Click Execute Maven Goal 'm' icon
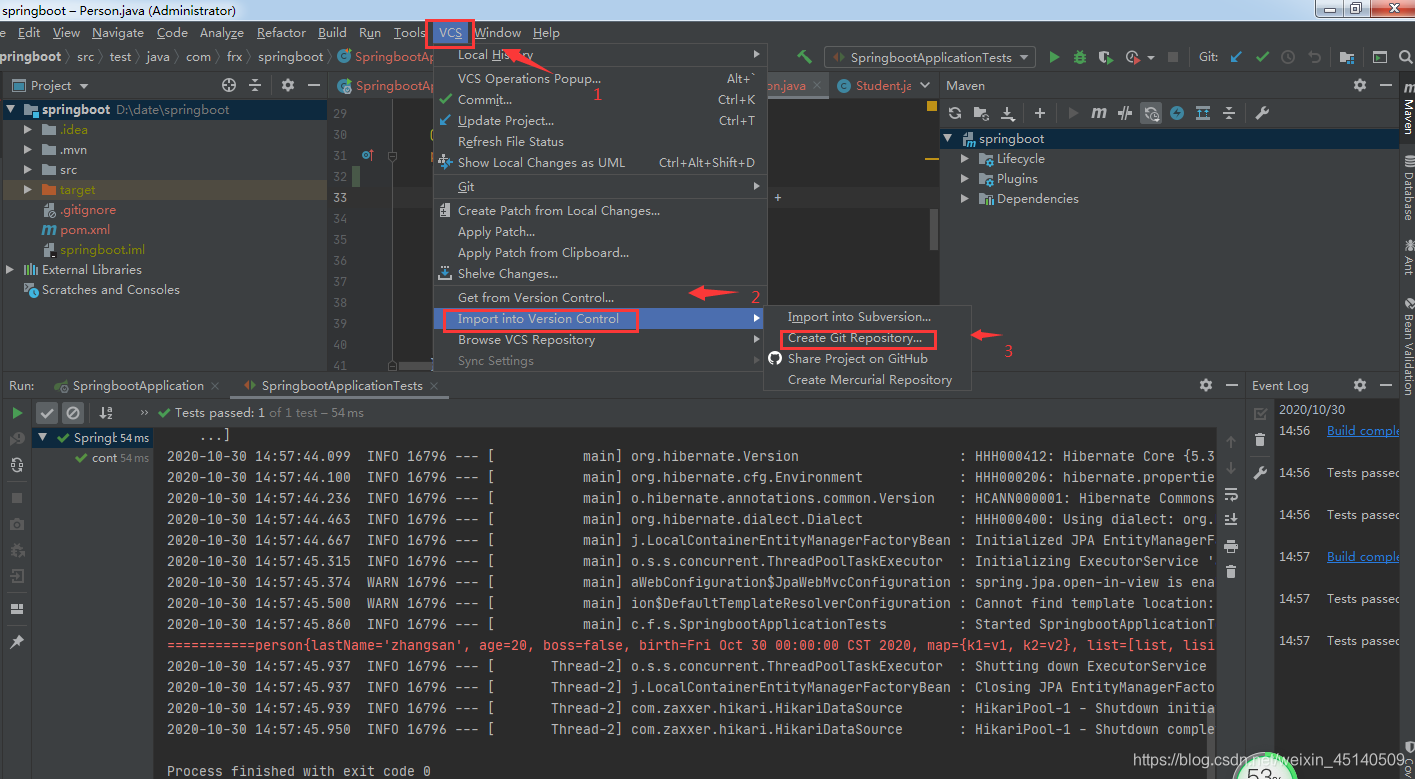This screenshot has height=779, width=1415. [1099, 113]
